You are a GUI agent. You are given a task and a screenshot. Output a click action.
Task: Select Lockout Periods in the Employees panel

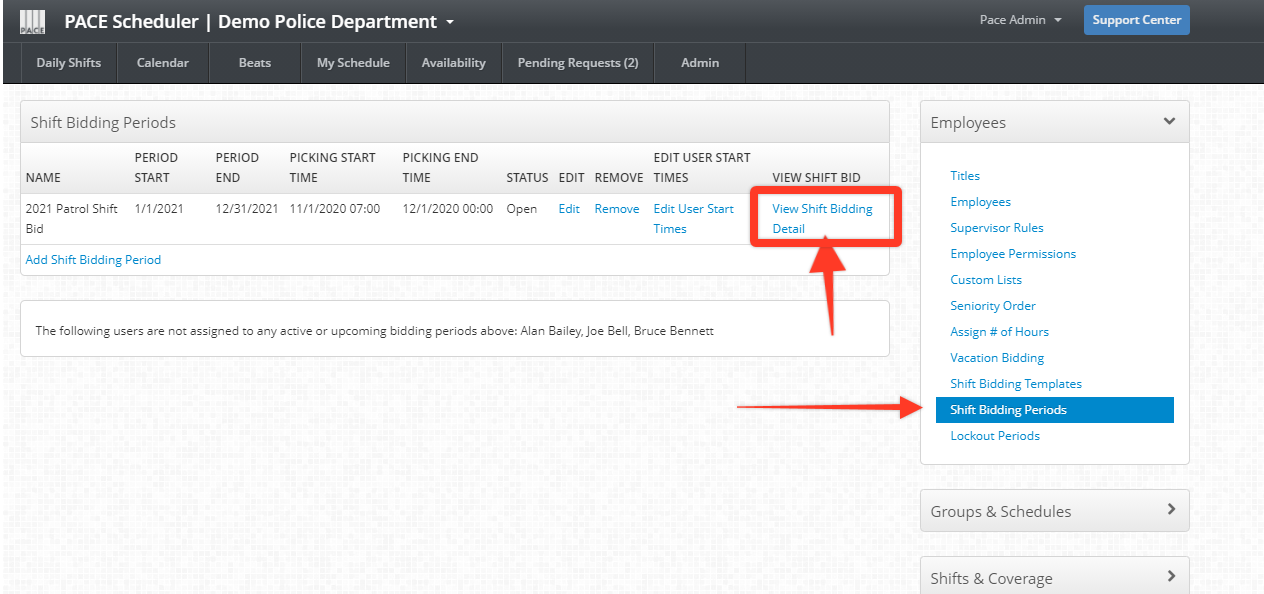point(994,435)
